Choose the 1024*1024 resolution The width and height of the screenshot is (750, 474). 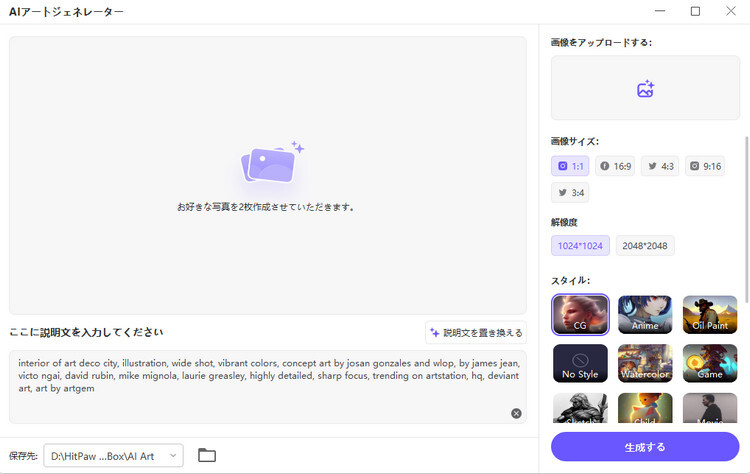click(580, 246)
